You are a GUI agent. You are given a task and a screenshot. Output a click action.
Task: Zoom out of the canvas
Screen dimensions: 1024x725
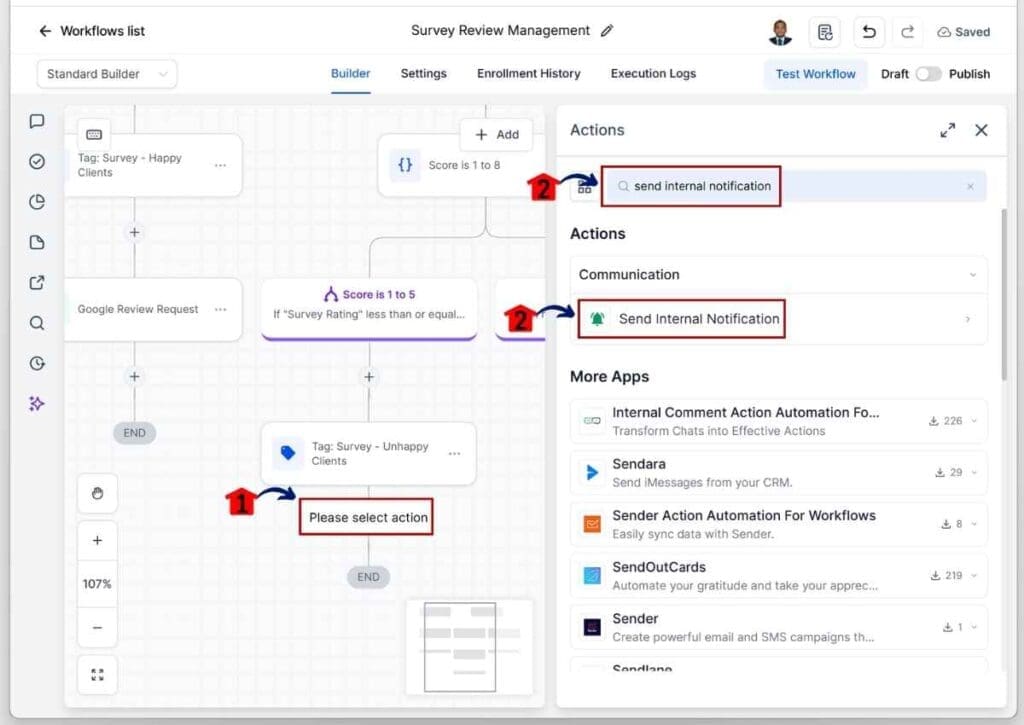(x=97, y=628)
